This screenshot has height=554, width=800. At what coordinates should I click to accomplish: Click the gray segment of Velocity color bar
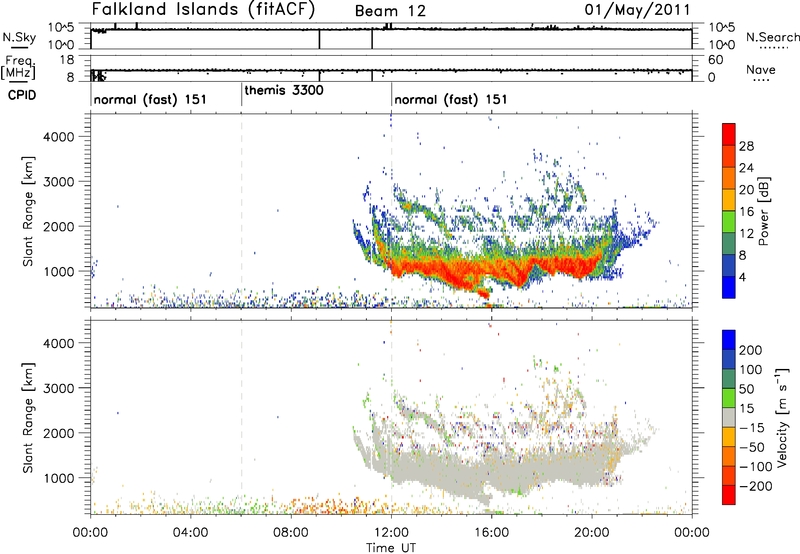pos(729,417)
